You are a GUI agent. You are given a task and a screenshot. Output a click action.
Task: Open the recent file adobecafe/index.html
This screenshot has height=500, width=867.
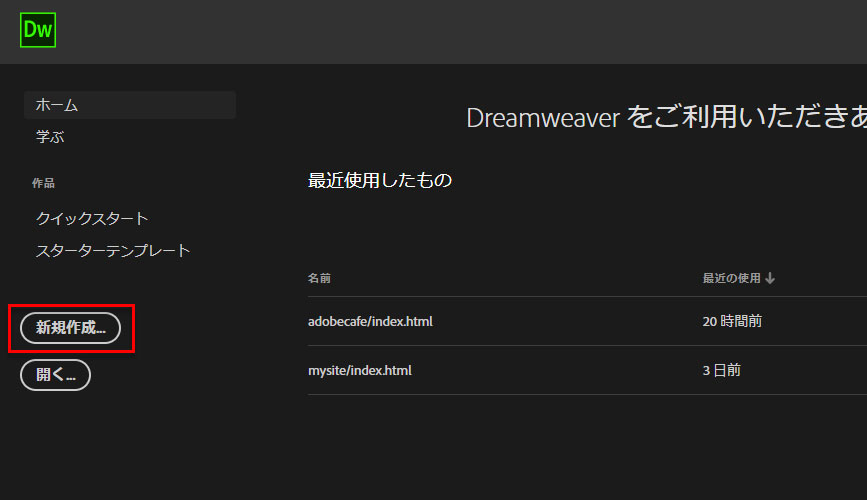click(x=370, y=322)
